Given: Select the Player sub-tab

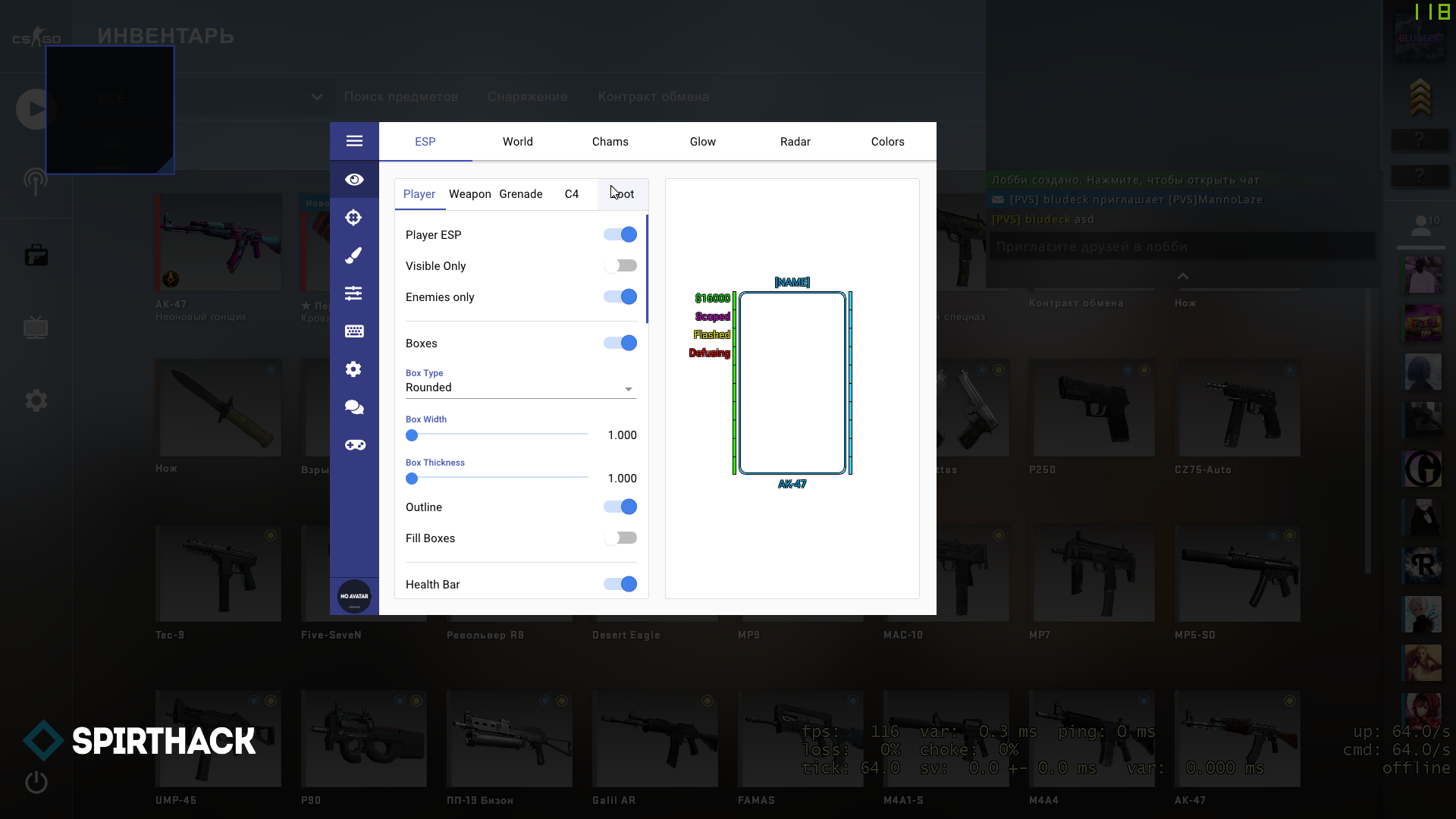Looking at the screenshot, I should [419, 194].
